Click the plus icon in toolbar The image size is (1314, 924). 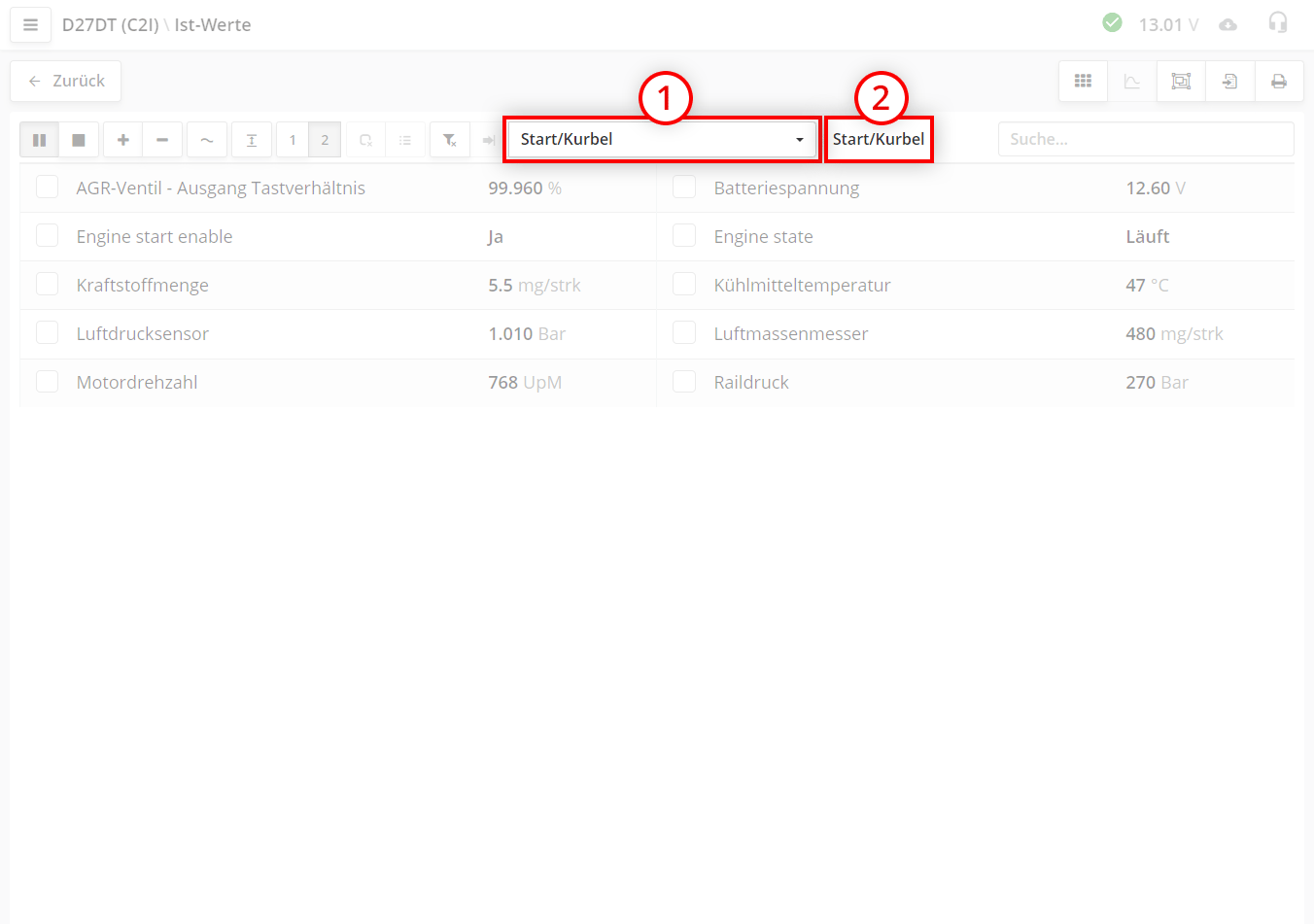[x=123, y=140]
